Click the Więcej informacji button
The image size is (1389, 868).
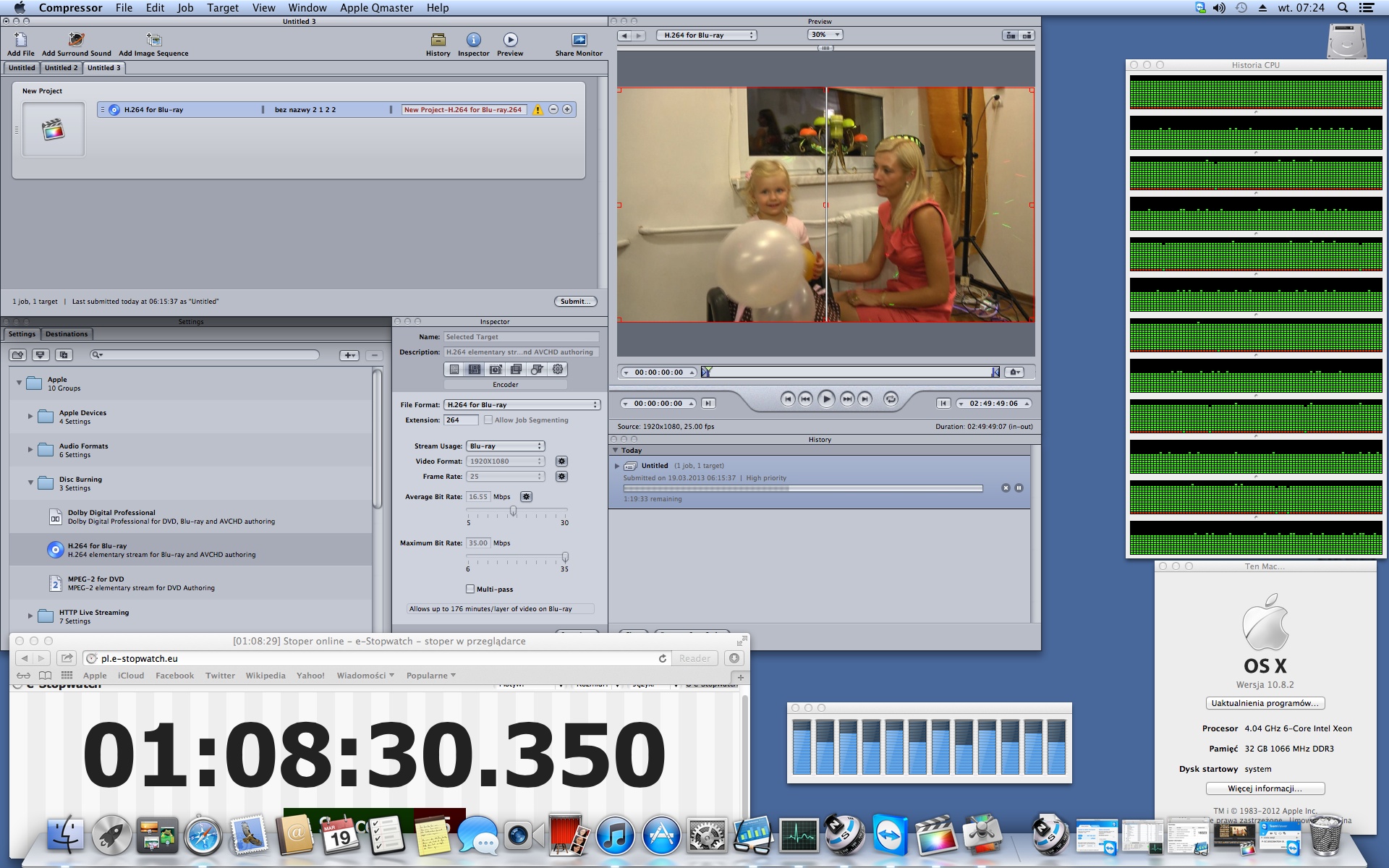[x=1265, y=788]
